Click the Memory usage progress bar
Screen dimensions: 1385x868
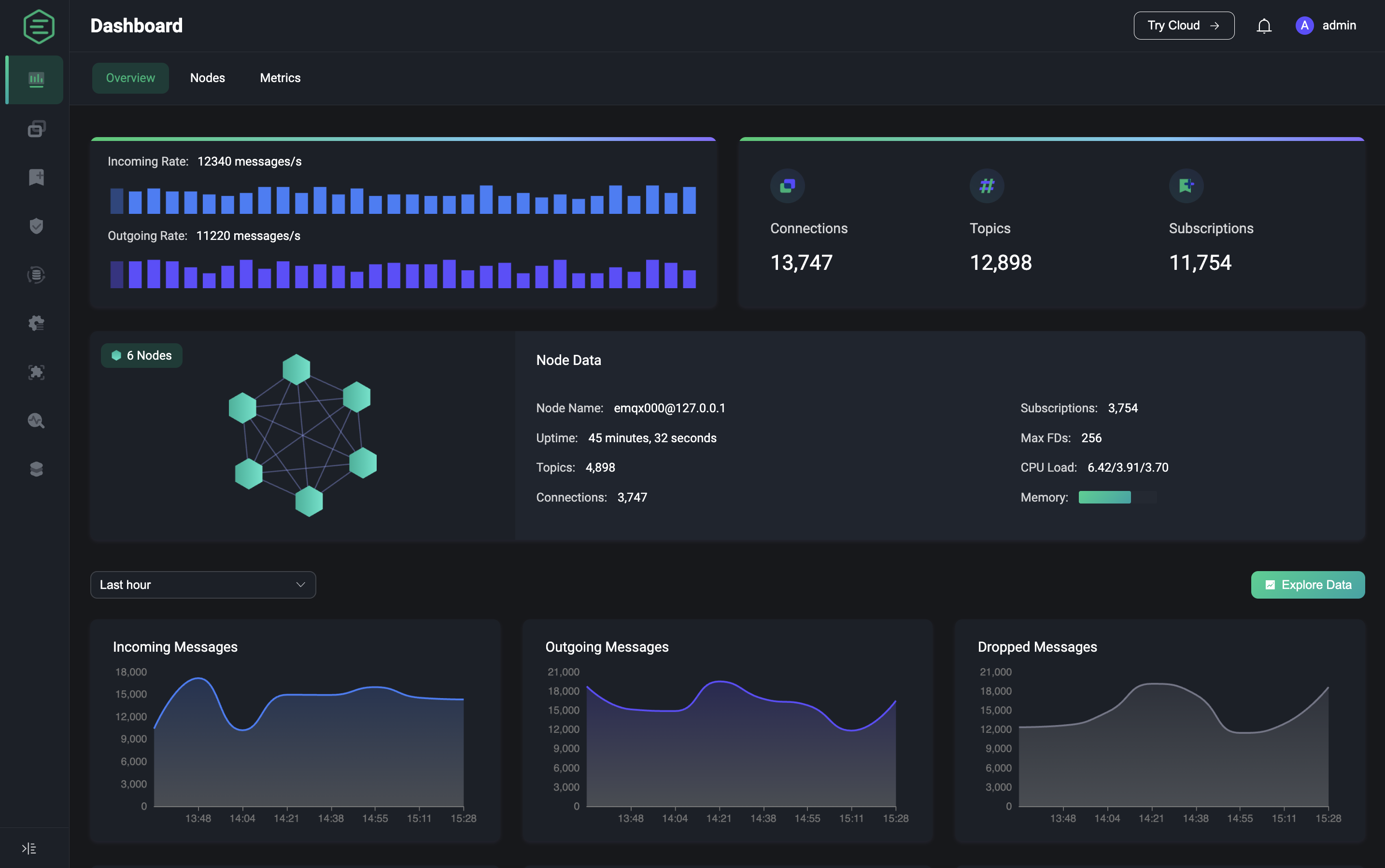[1117, 497]
